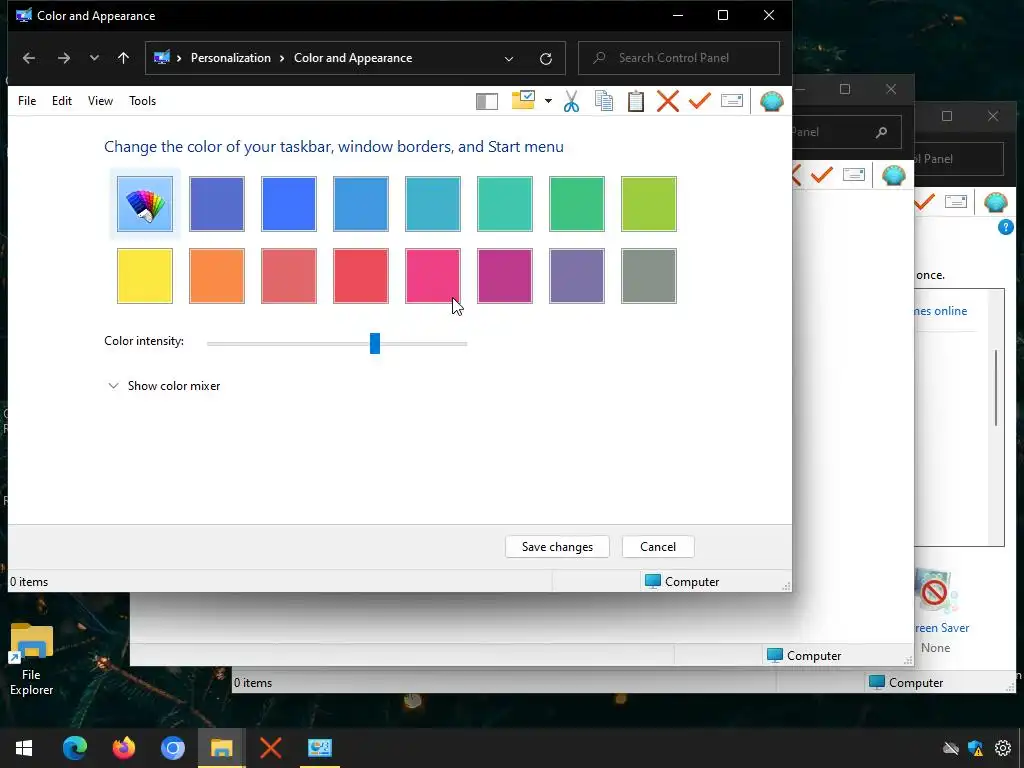The width and height of the screenshot is (1024, 768).
Task: Open the Edit menu
Action: pyautogui.click(x=62, y=101)
